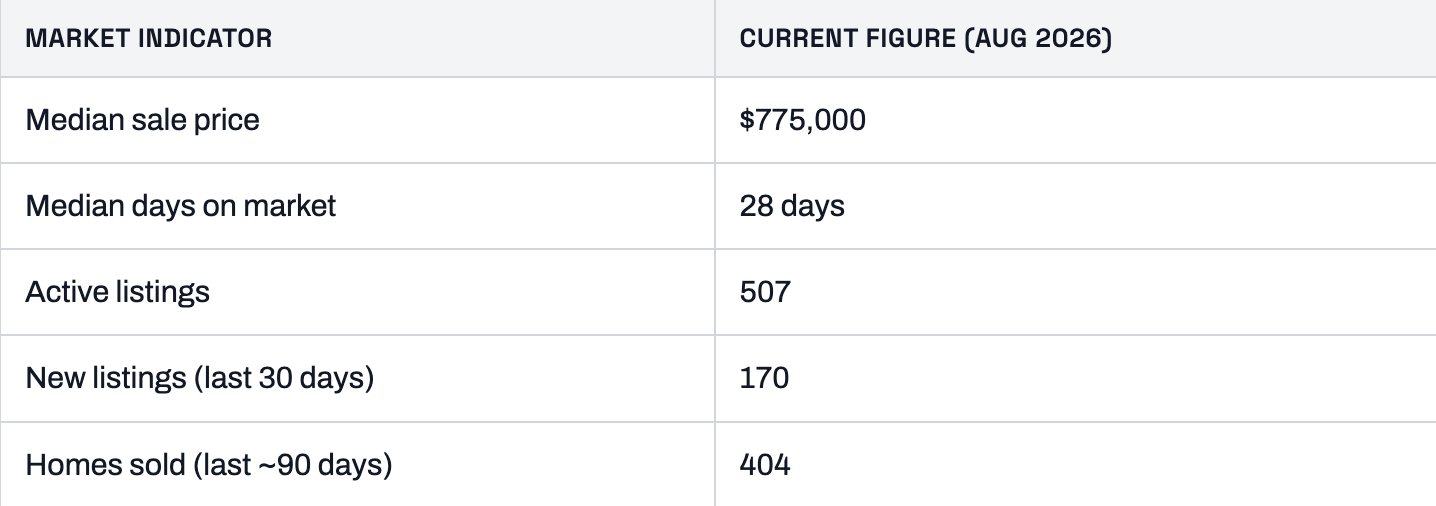The height and width of the screenshot is (506, 1436).
Task: Click the $775,000 value cell
Action: coord(803,121)
